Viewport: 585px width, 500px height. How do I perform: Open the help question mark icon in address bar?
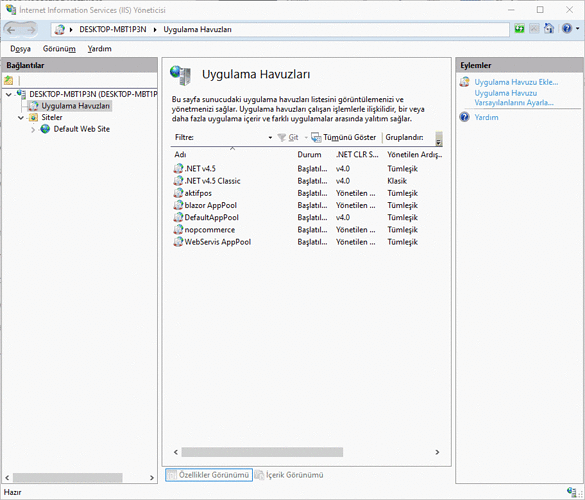tap(567, 28)
